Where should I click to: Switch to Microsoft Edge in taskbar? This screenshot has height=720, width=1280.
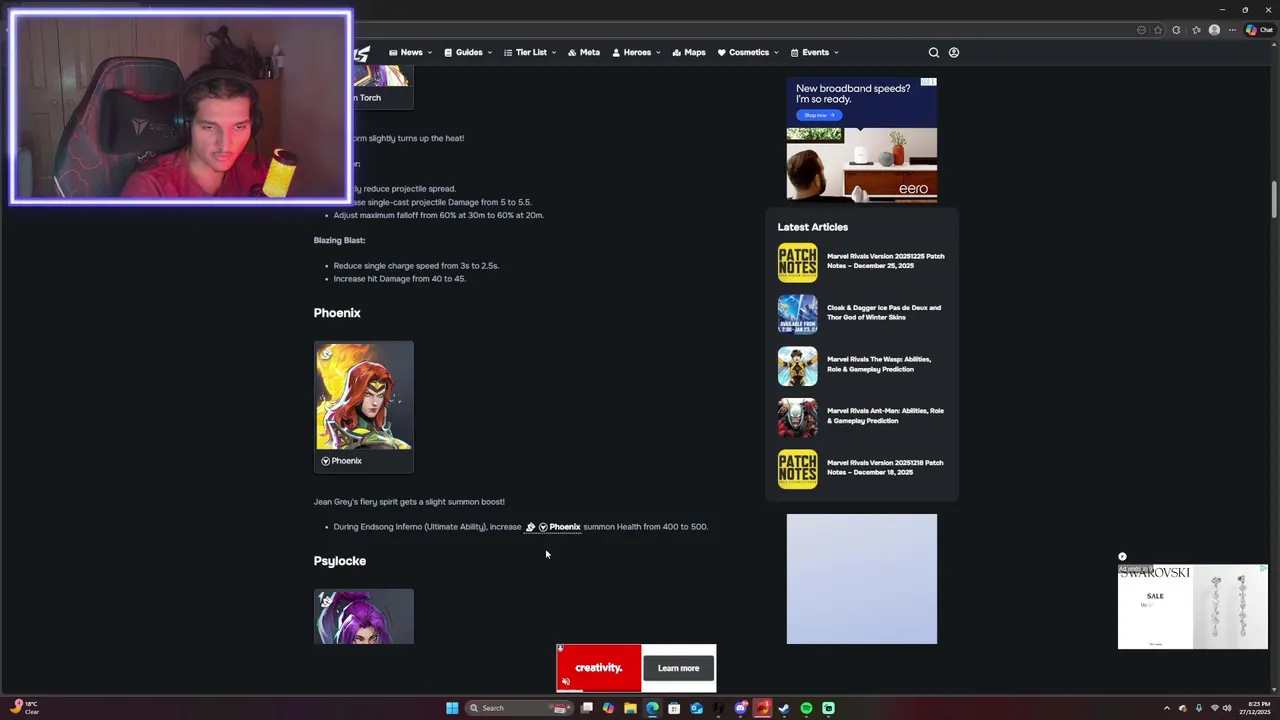pyautogui.click(x=652, y=708)
